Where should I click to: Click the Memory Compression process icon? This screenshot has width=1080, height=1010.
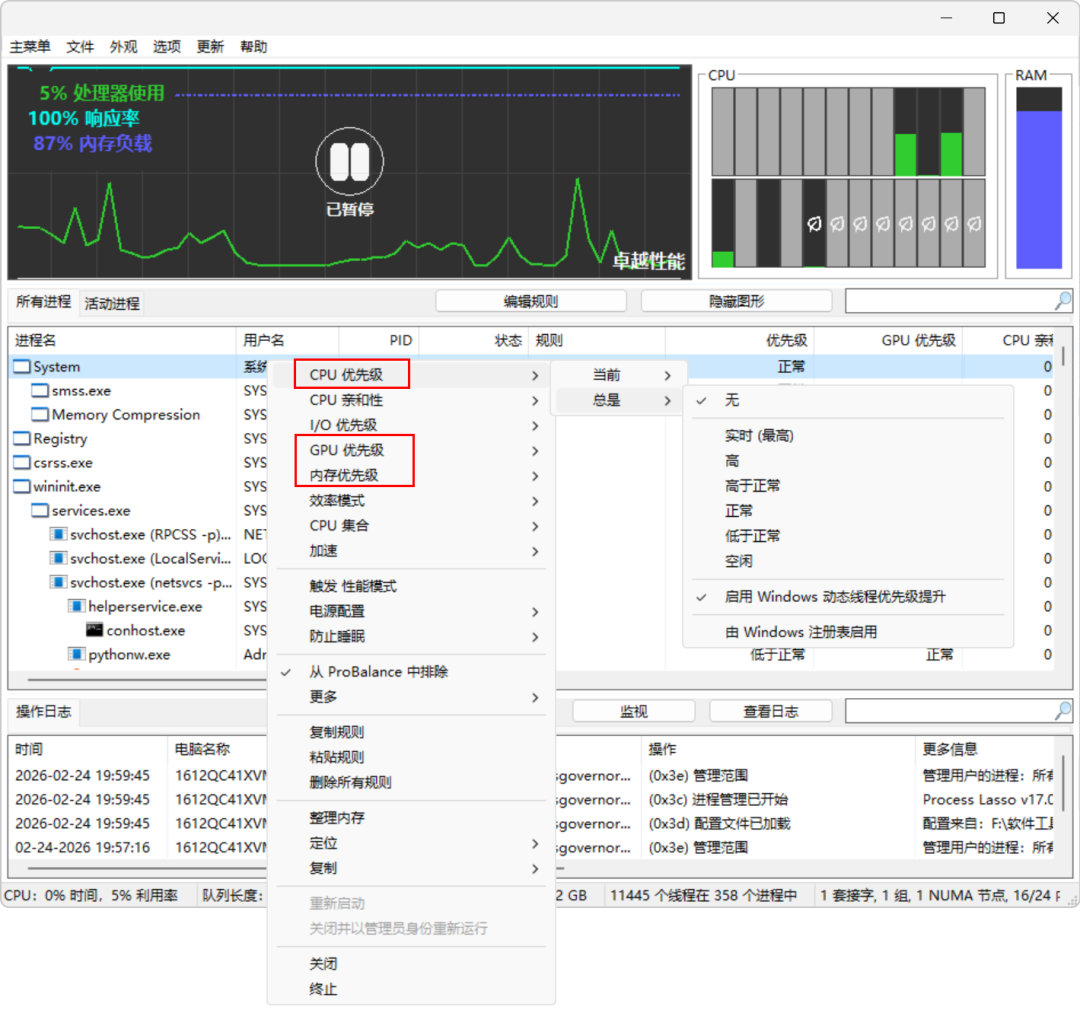40,415
